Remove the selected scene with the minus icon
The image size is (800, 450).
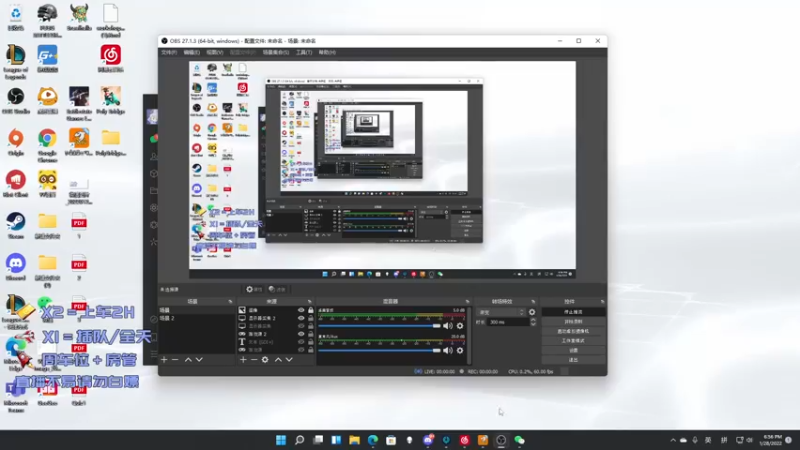[x=175, y=360]
